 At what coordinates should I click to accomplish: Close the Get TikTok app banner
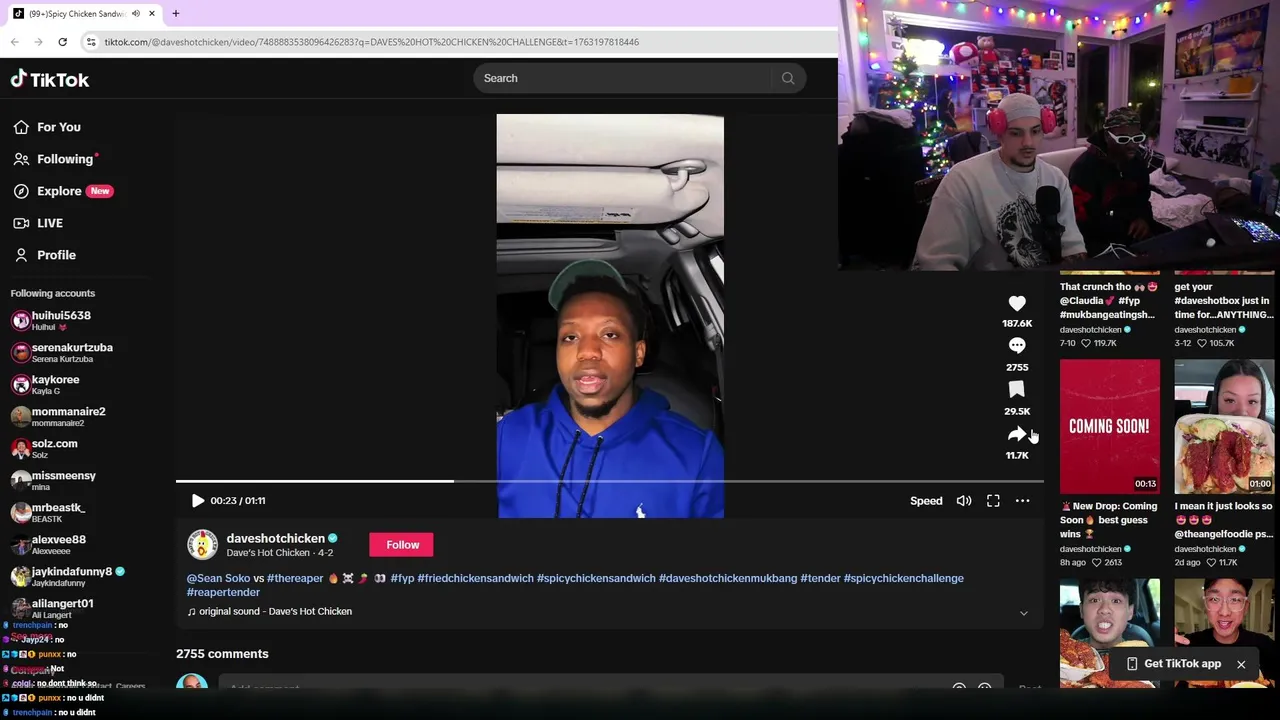click(1241, 664)
